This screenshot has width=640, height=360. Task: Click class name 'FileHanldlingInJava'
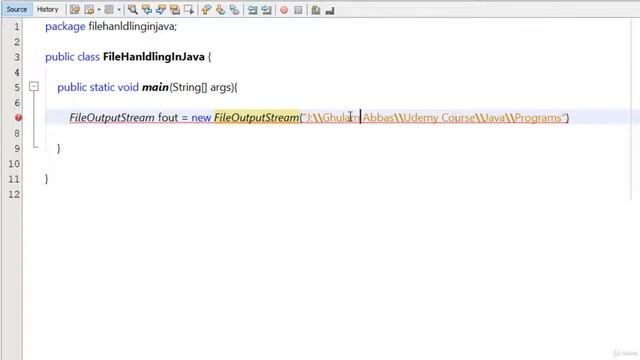point(153,57)
